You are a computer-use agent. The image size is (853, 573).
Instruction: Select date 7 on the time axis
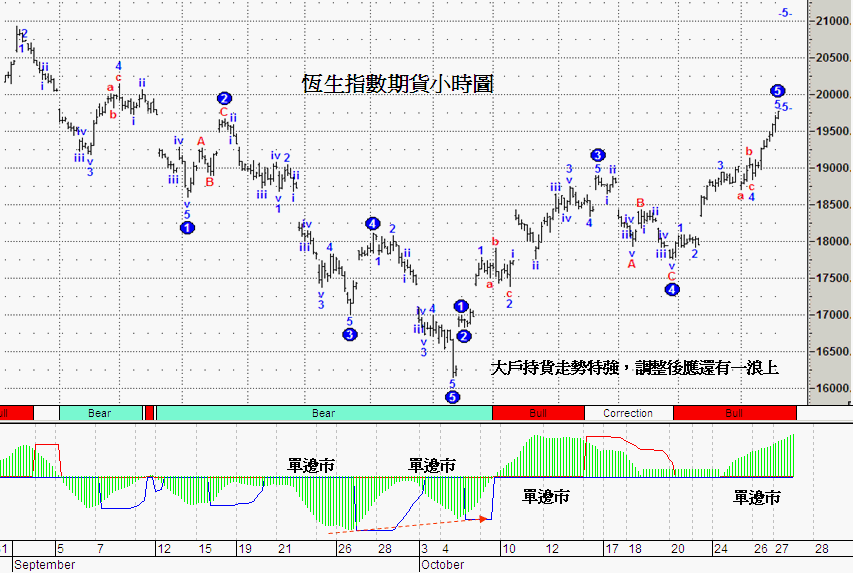click(100, 549)
